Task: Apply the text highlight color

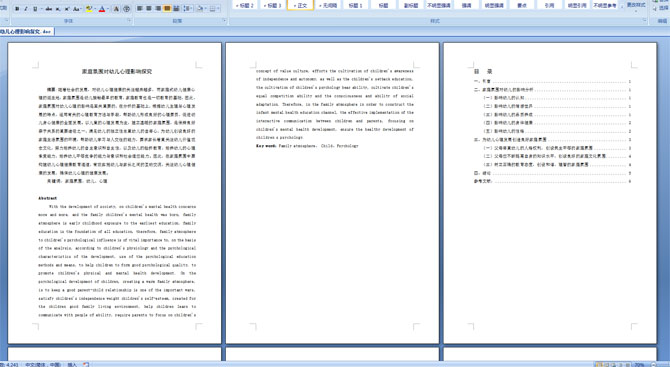Action: 89,9
